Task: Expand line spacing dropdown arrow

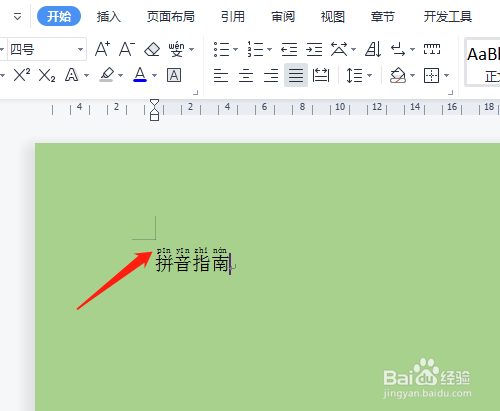Action: (369, 76)
